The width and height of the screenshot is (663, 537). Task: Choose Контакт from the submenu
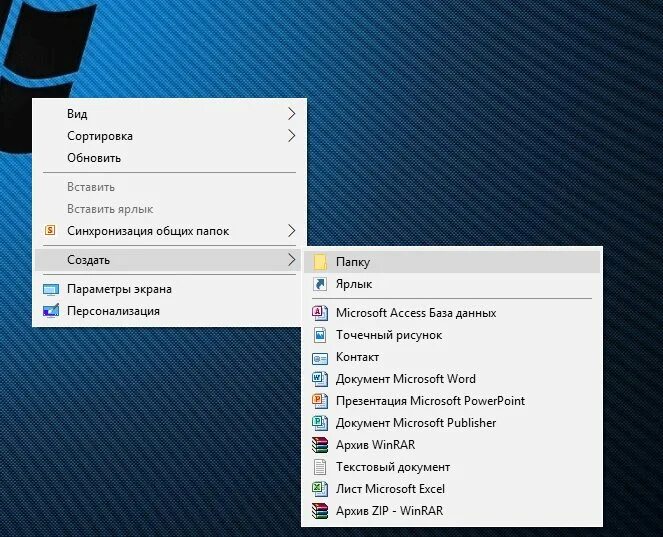[x=452, y=357]
